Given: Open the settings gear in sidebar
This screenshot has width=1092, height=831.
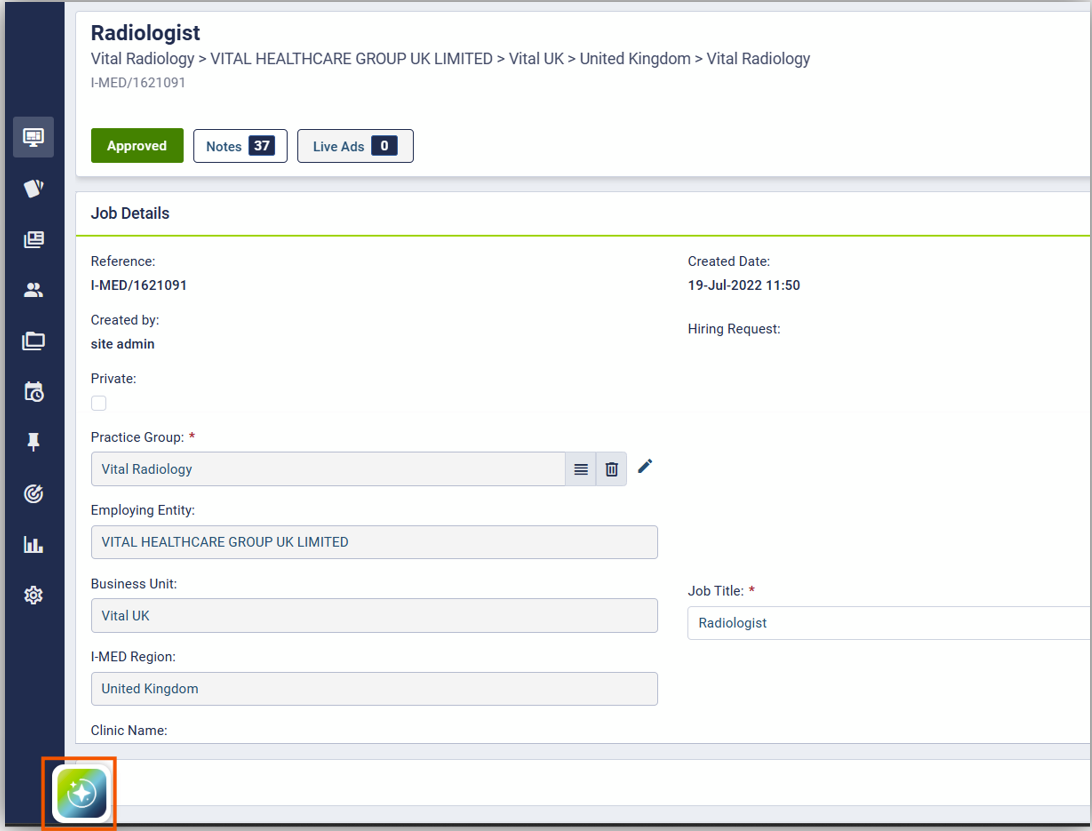Looking at the screenshot, I should click(33, 595).
